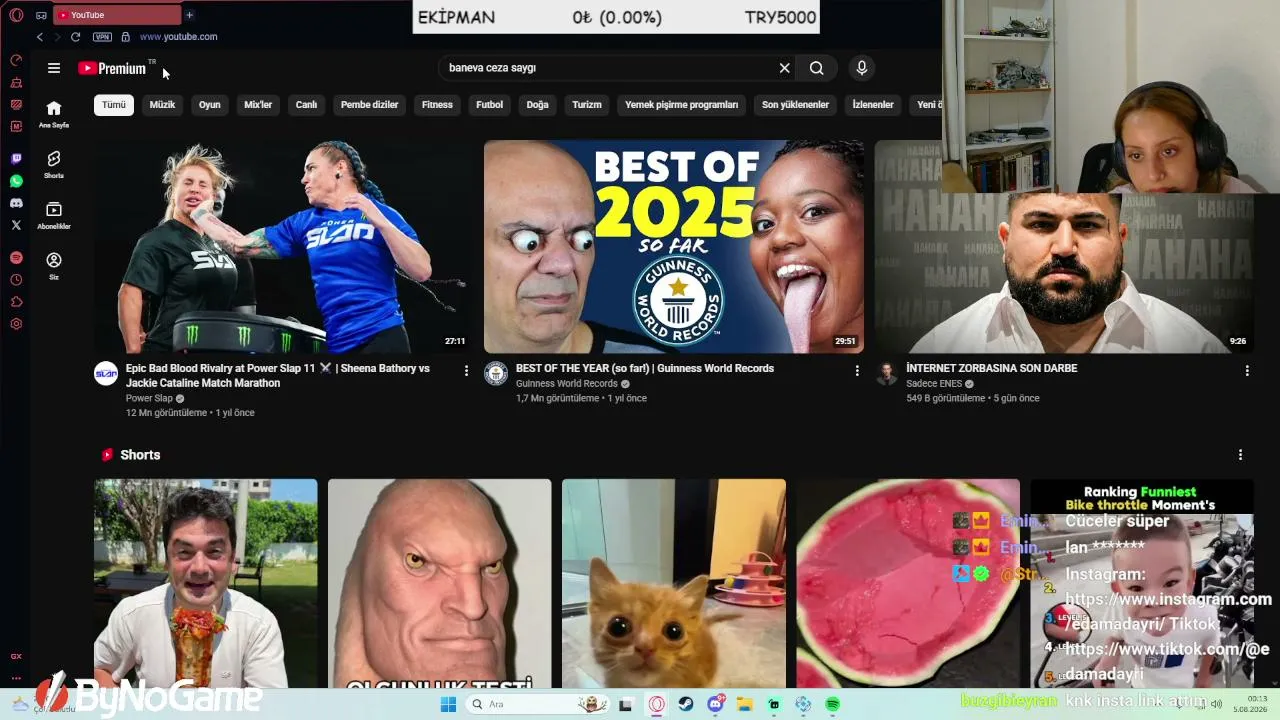Open WhatsApp in the Opera sidebar
This screenshot has width=1280, height=720.
tap(16, 181)
